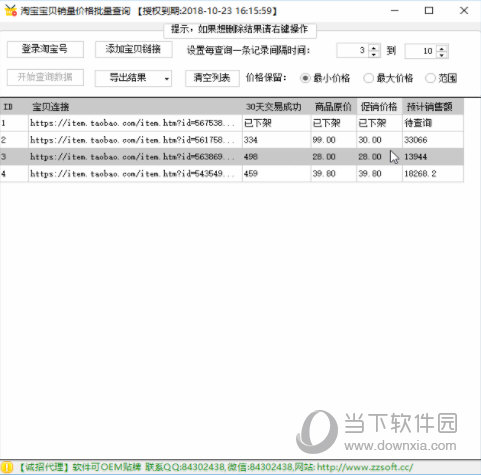Click estimated sales cell 13944

tap(433, 157)
